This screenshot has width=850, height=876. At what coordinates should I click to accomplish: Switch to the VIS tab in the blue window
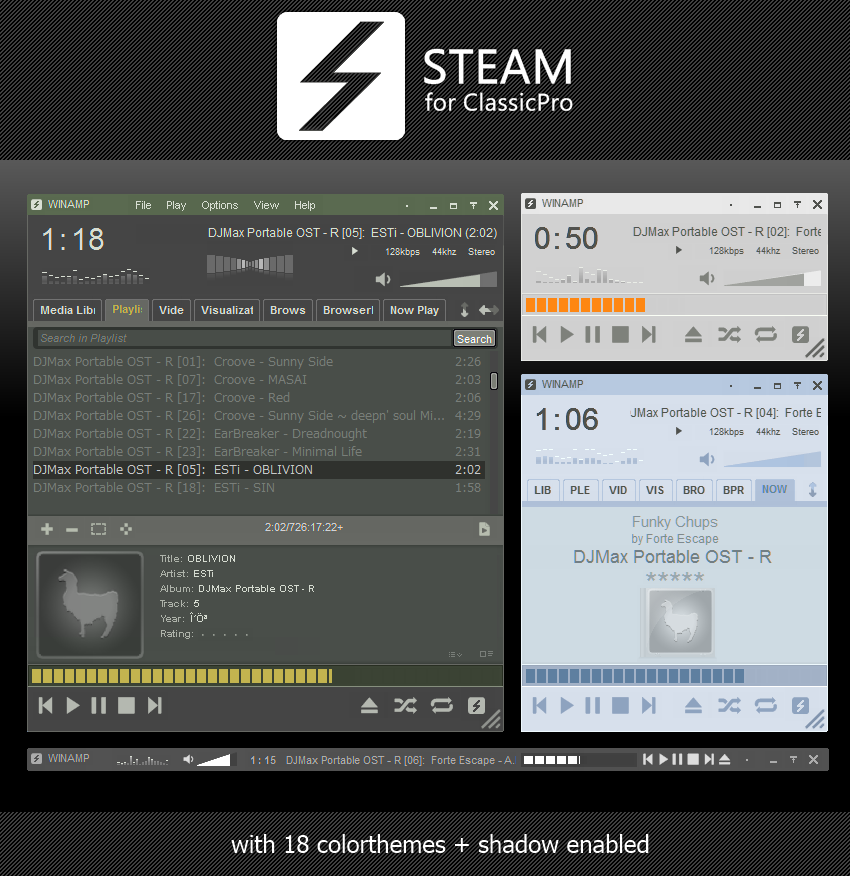(x=654, y=490)
